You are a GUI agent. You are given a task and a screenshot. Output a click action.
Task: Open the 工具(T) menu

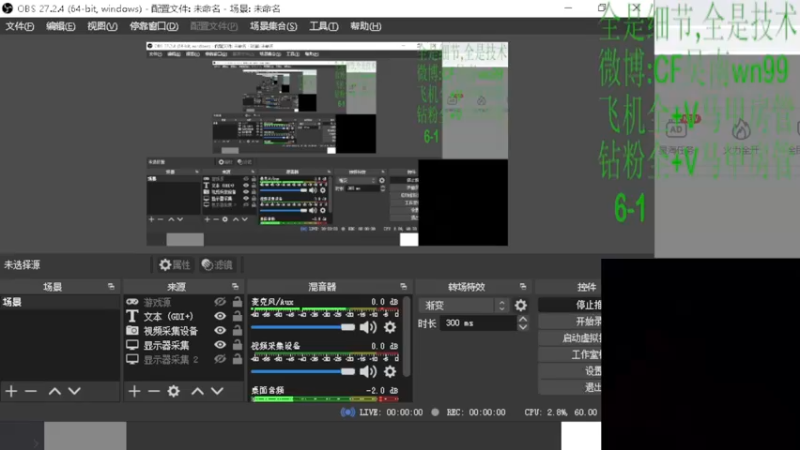(x=323, y=26)
